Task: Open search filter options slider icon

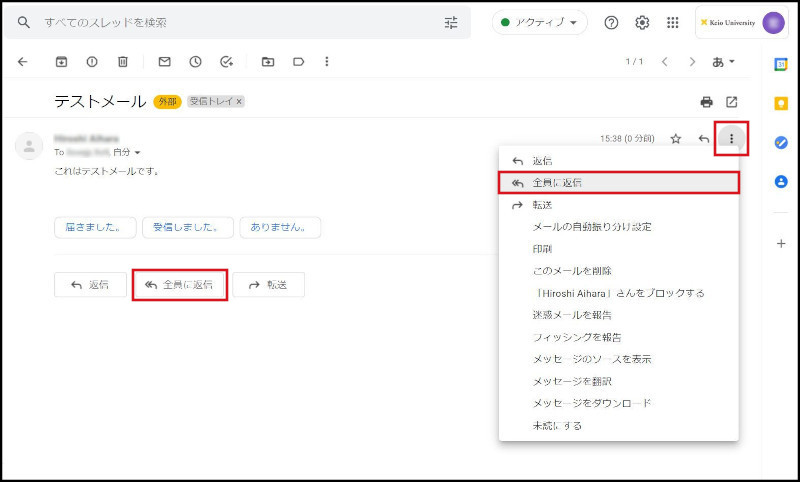Action: tap(451, 22)
